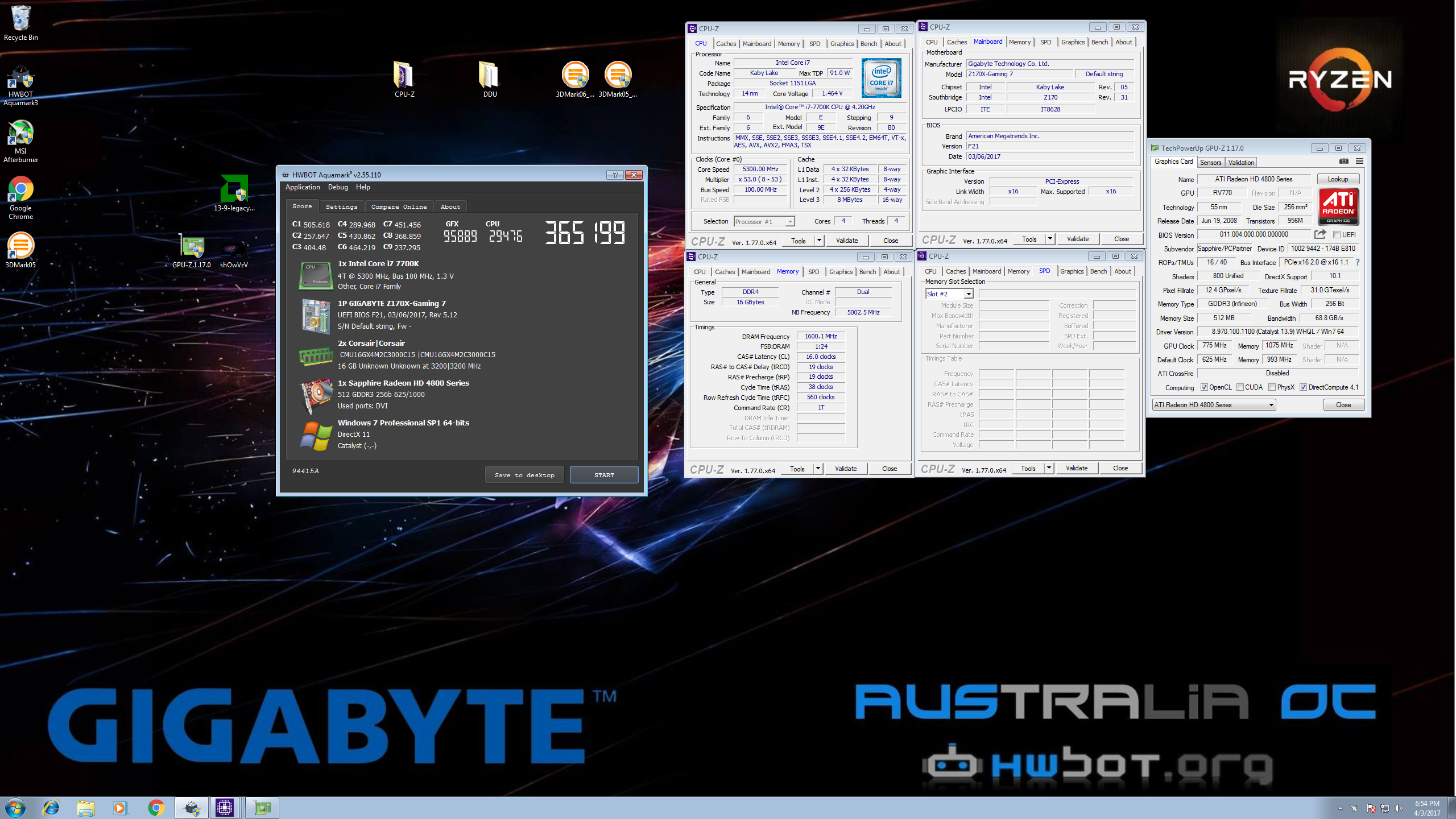Open the Recycle Bin desktop icon
This screenshot has width=1456, height=819.
[21, 24]
